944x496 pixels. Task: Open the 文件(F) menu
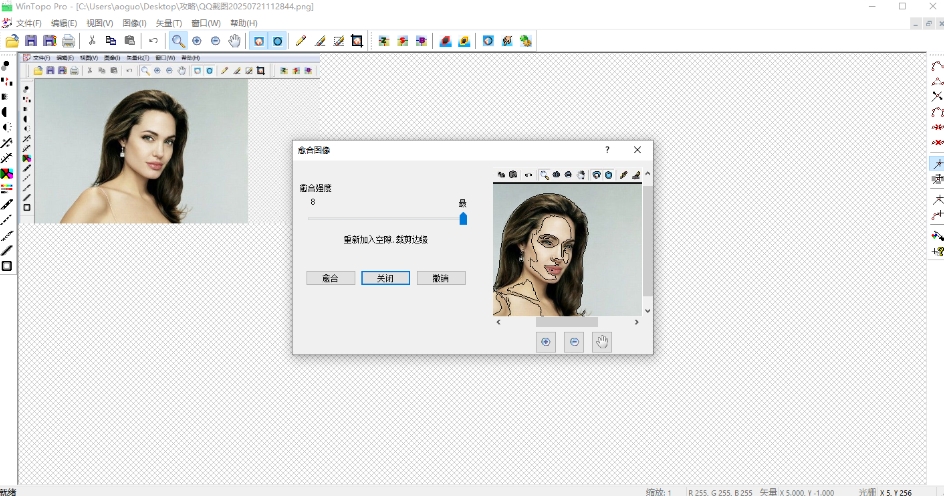click(29, 23)
